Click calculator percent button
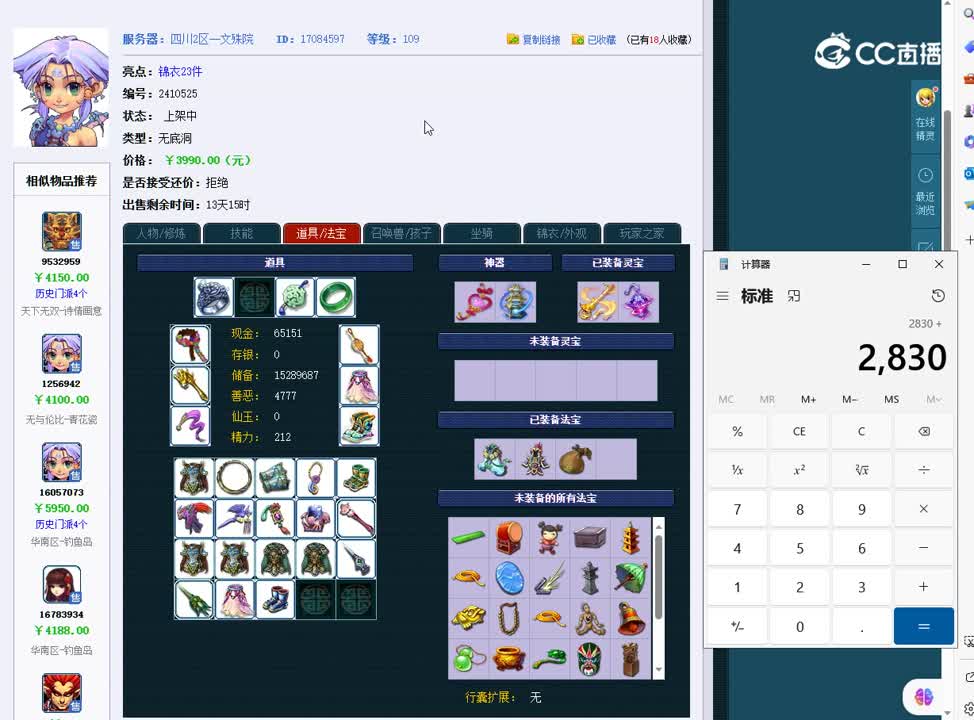974x720 pixels. coord(737,431)
